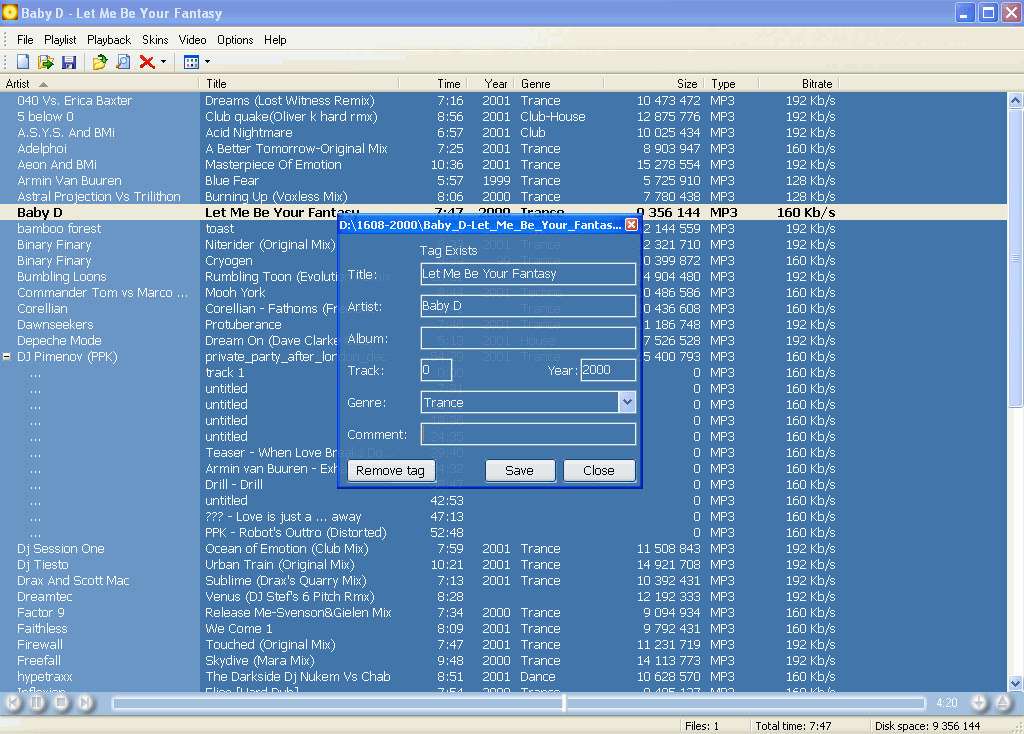Click the Track number field
This screenshot has height=734, width=1024.
point(436,370)
